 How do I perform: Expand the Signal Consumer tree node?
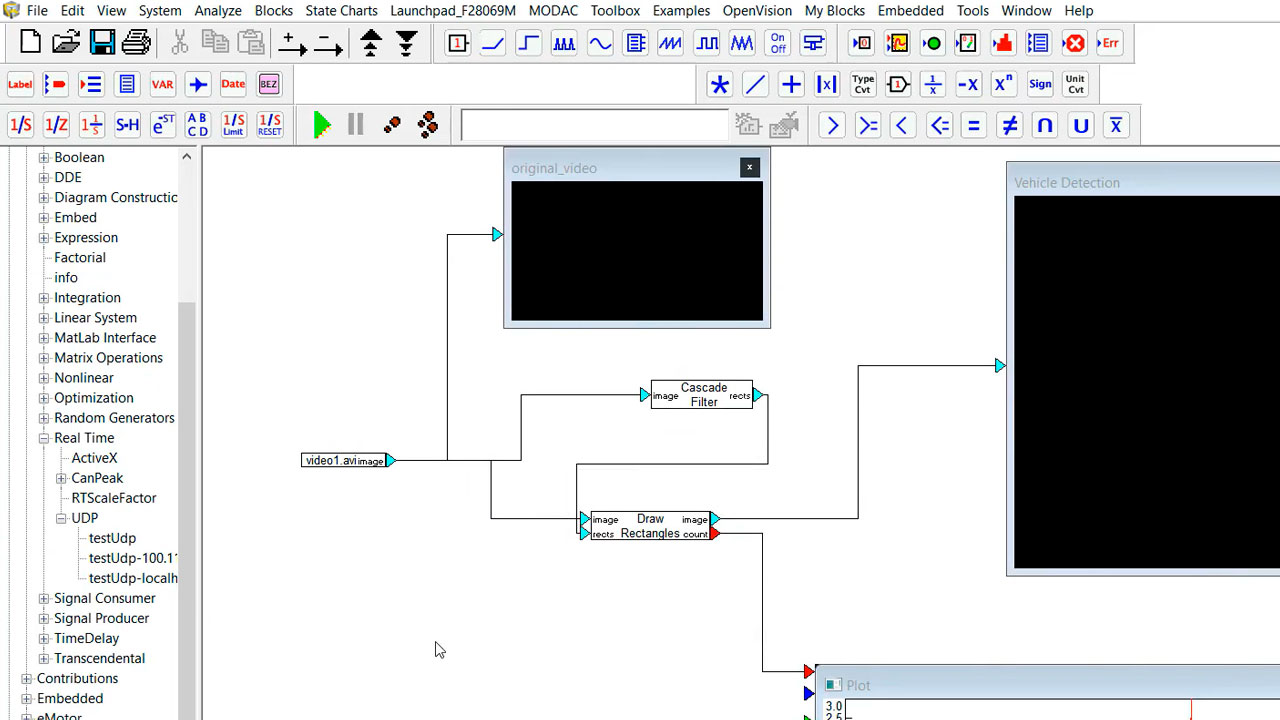(x=44, y=598)
